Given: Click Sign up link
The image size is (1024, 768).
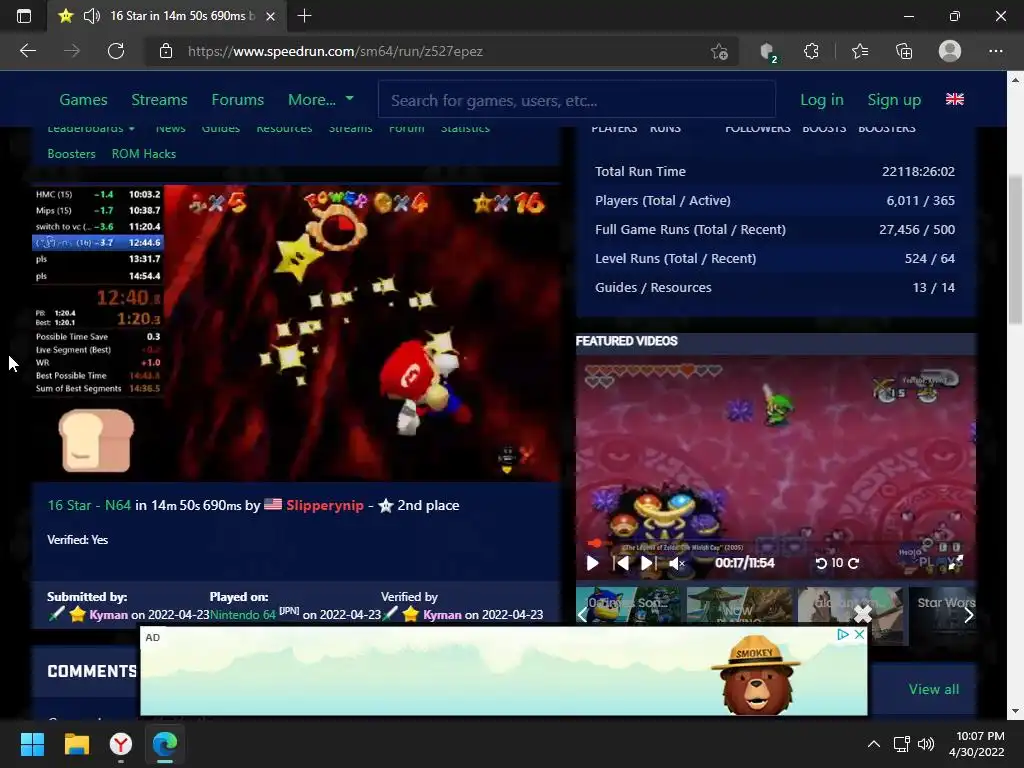Looking at the screenshot, I should click(894, 100).
